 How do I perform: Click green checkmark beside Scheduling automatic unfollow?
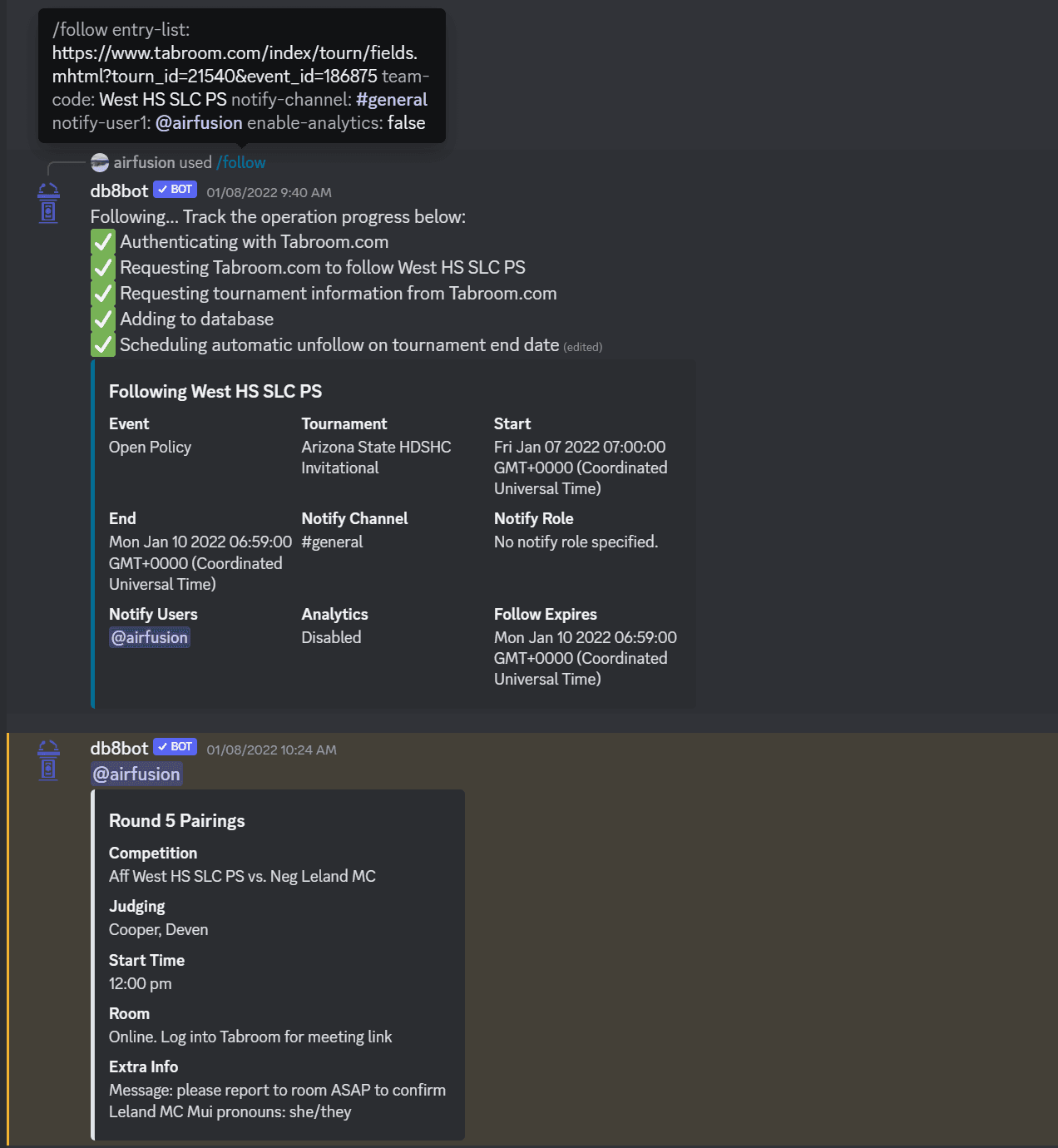[103, 345]
